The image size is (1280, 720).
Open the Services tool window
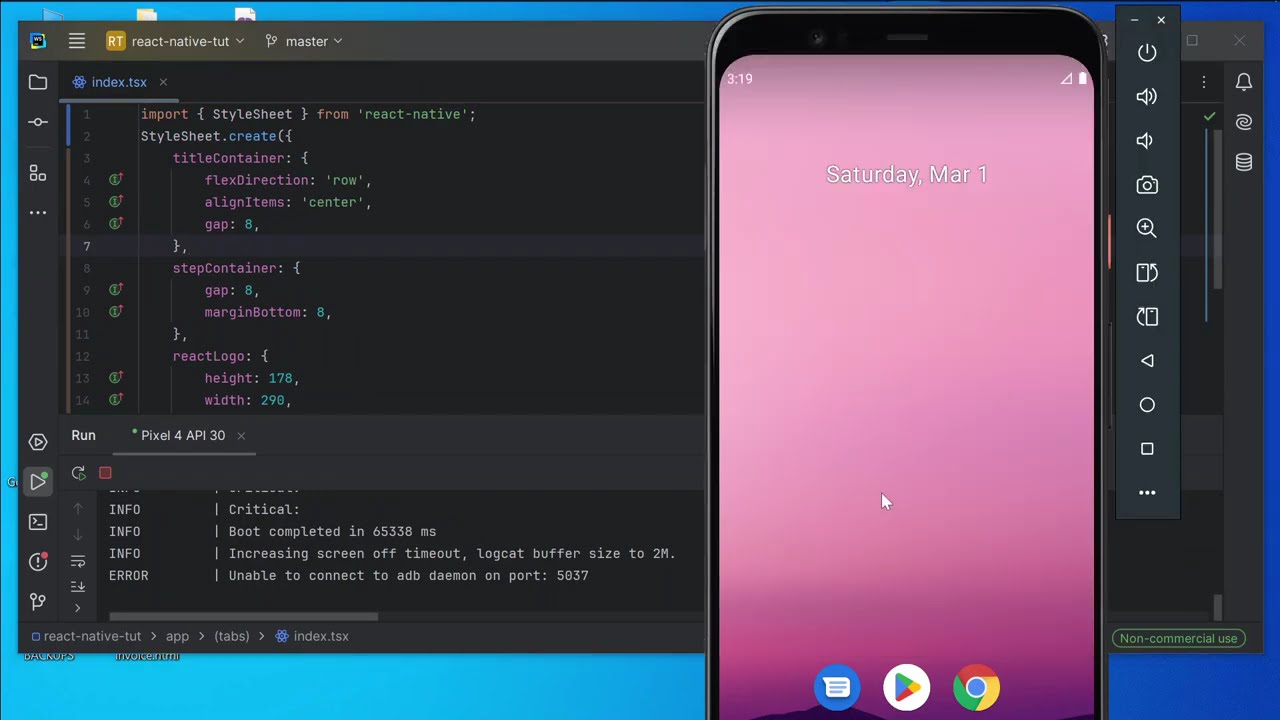38,442
